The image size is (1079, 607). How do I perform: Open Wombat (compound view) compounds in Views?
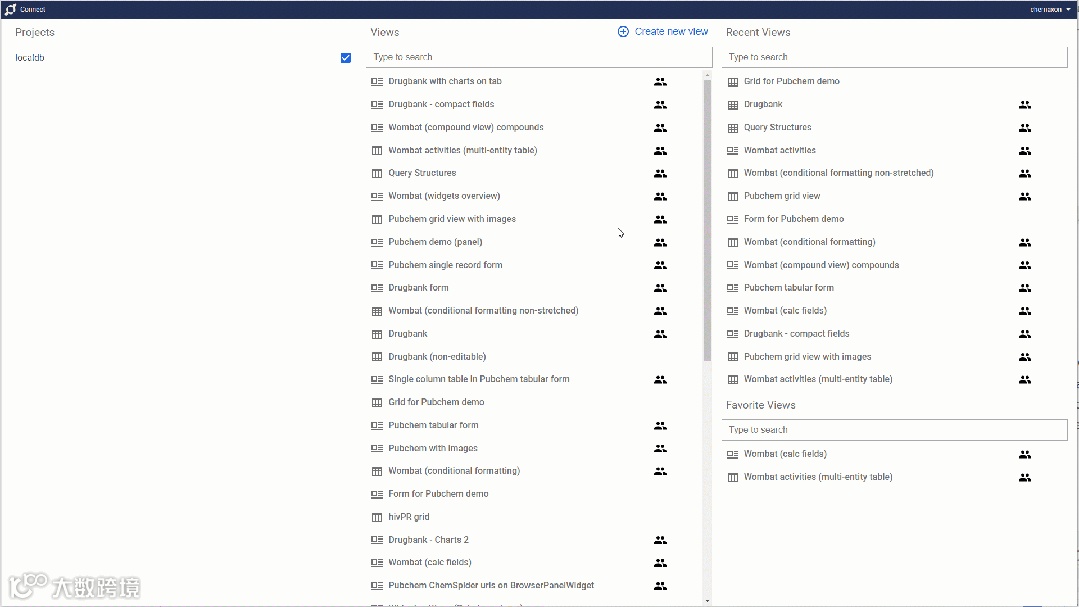[466, 127]
